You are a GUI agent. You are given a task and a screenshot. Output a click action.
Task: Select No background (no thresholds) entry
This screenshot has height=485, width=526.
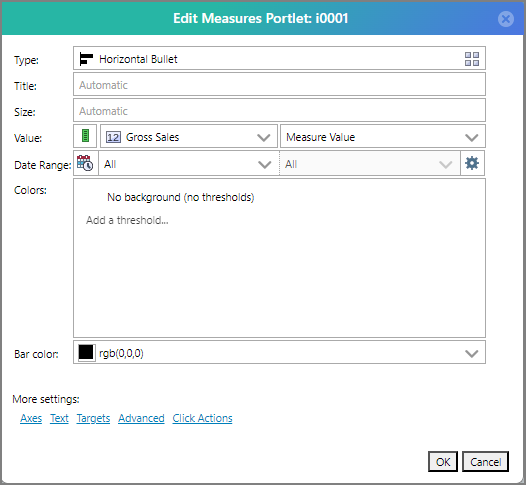click(x=180, y=197)
